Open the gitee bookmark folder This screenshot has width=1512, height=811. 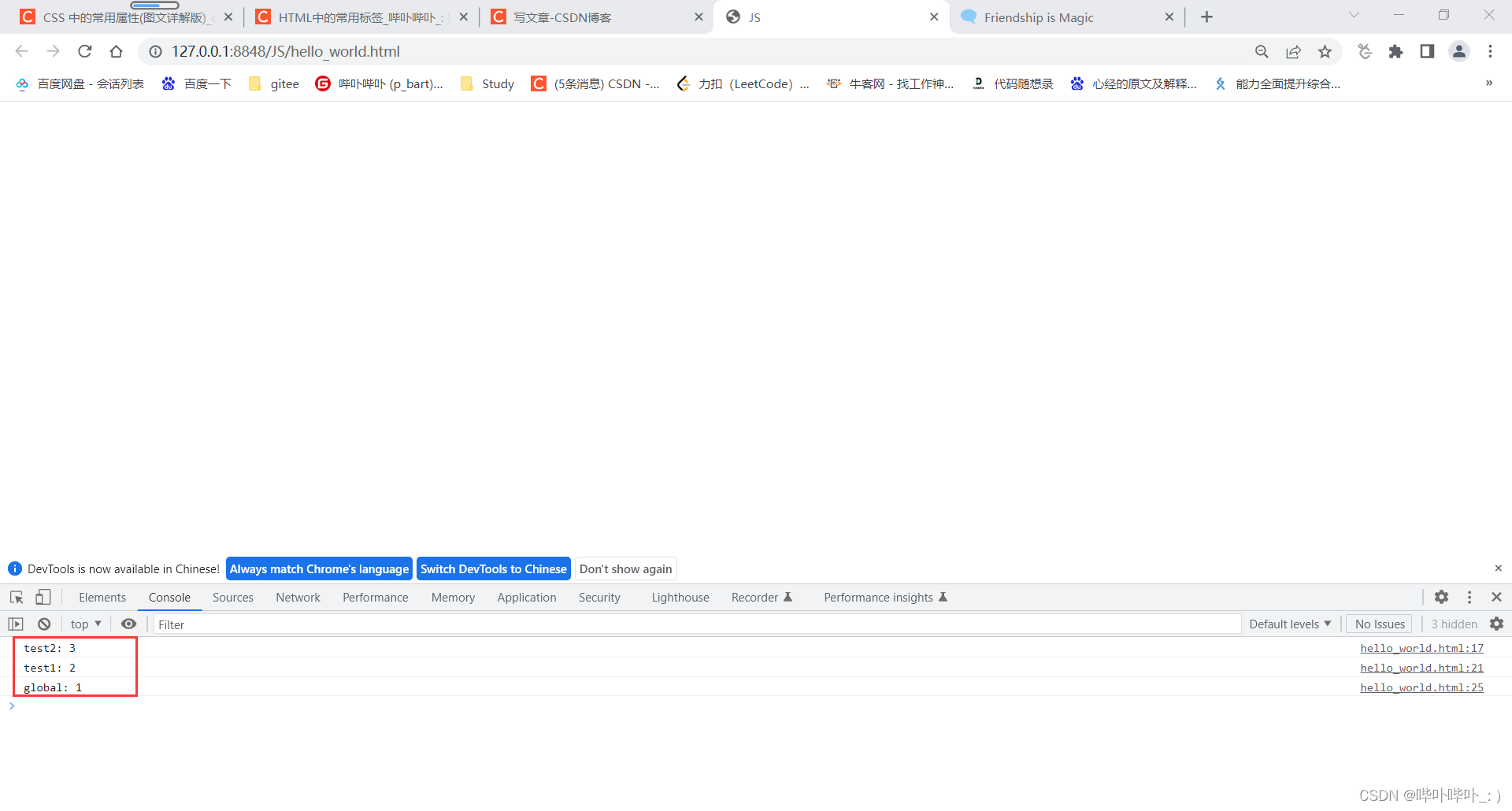pos(274,83)
